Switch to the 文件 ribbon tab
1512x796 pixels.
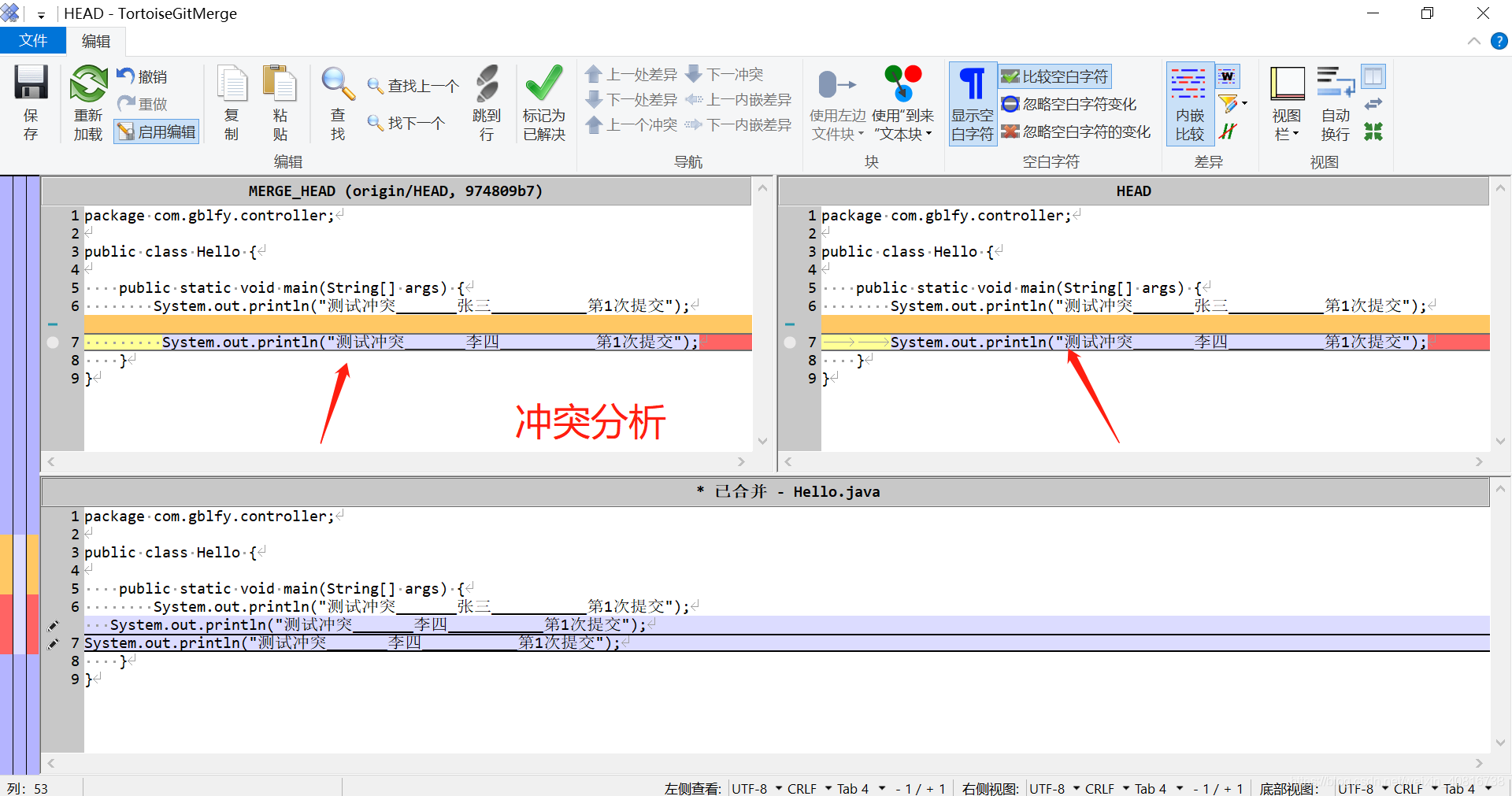pos(32,40)
